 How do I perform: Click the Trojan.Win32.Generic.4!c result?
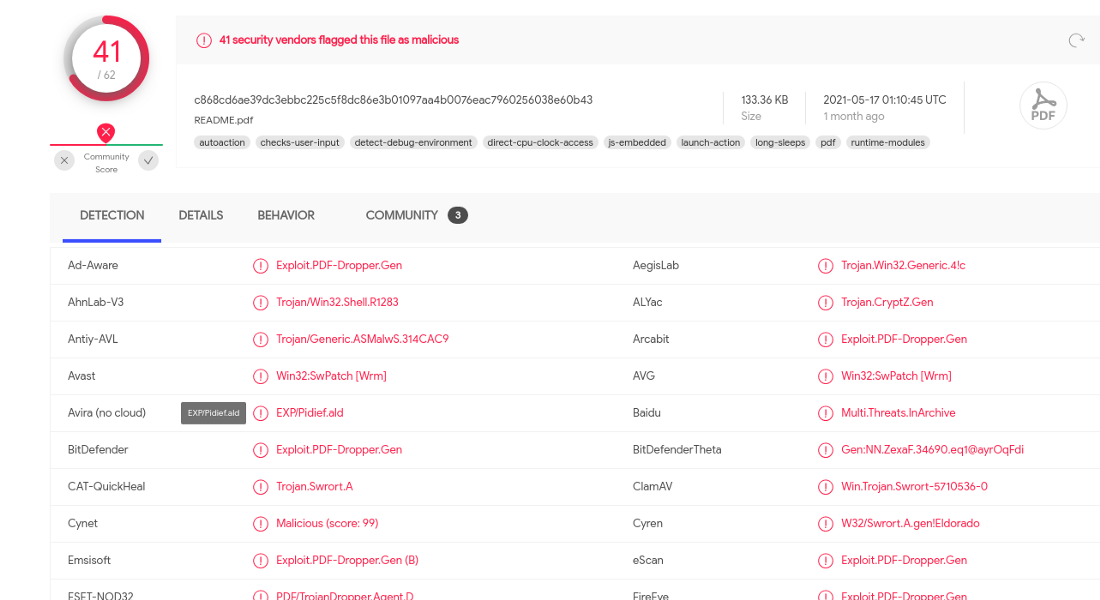[904, 265]
